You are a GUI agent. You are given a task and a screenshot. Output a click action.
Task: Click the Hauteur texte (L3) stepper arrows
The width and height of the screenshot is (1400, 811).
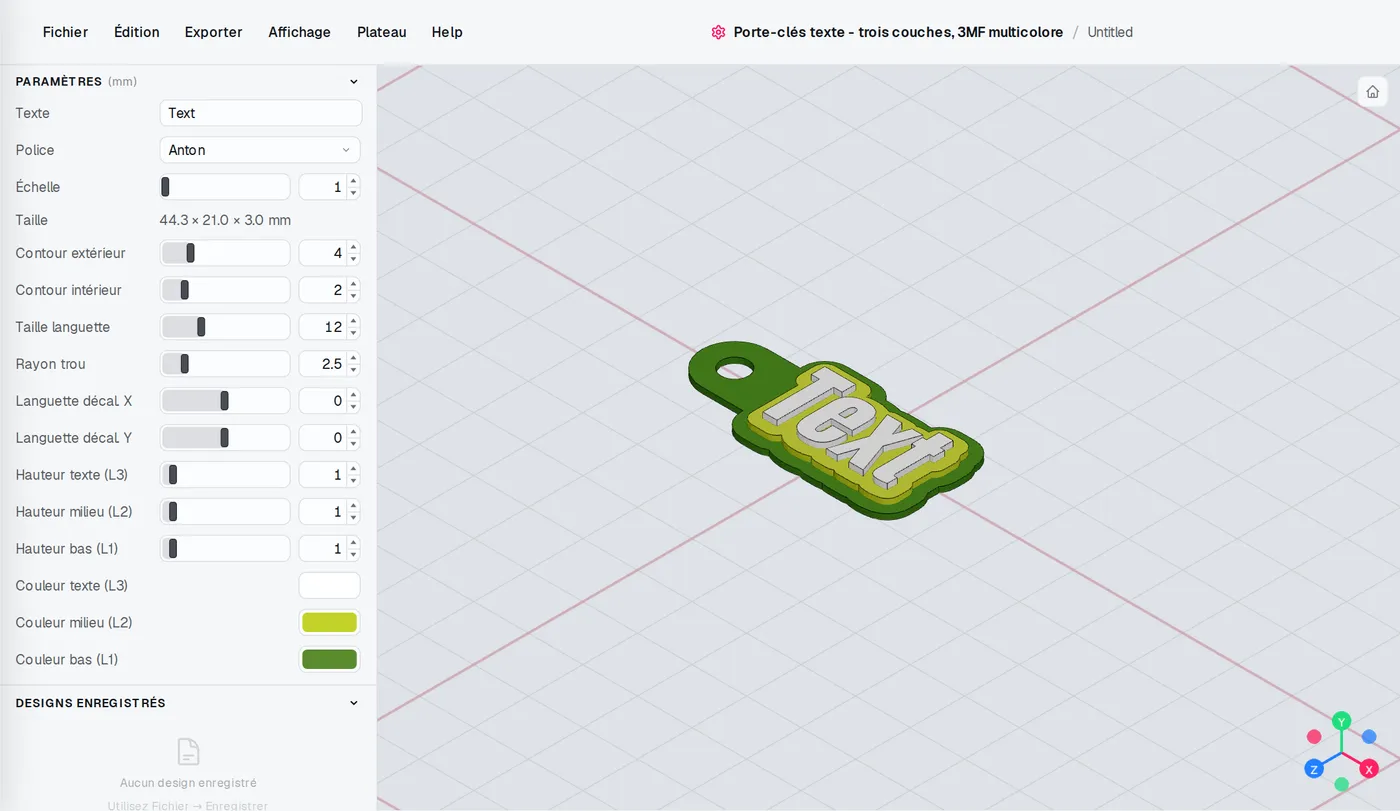(353, 475)
